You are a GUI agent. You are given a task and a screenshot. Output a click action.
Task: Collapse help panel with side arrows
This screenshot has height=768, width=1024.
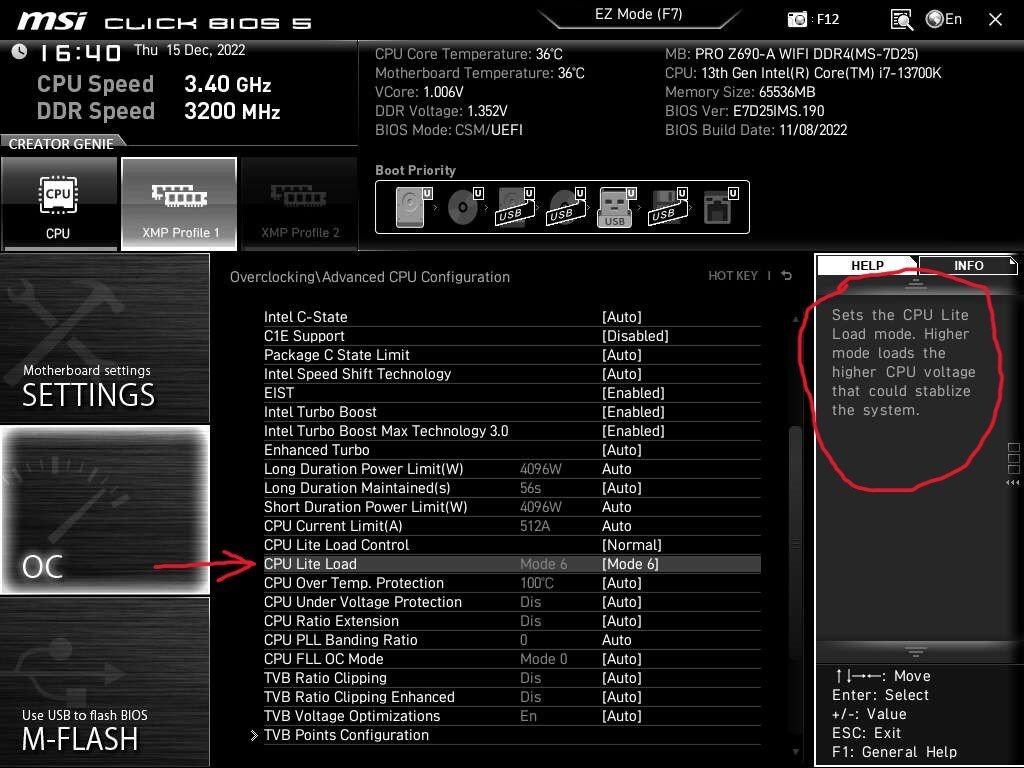click(1013, 483)
